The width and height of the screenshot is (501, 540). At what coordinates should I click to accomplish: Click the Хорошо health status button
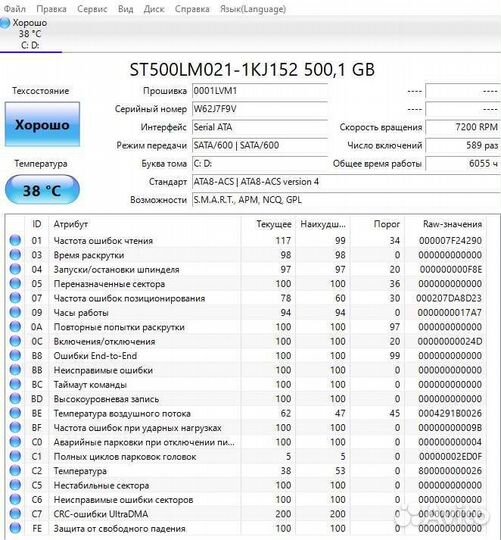(42, 124)
